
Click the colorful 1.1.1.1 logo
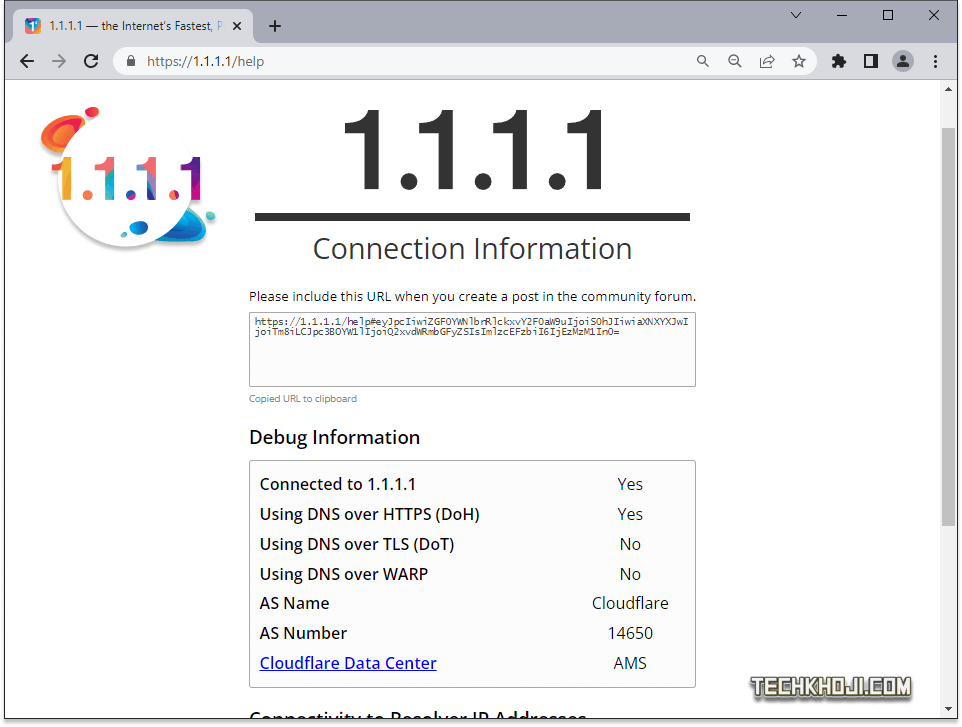coord(128,177)
